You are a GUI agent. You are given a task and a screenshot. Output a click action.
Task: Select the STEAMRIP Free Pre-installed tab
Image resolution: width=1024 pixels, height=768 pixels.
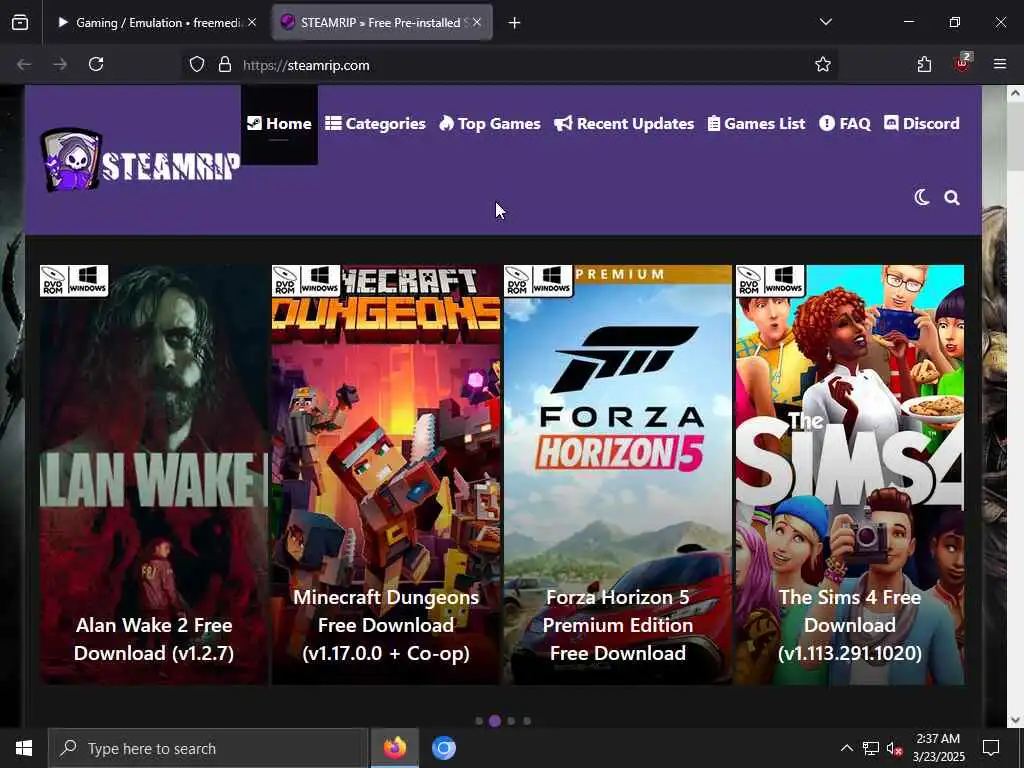382,23
